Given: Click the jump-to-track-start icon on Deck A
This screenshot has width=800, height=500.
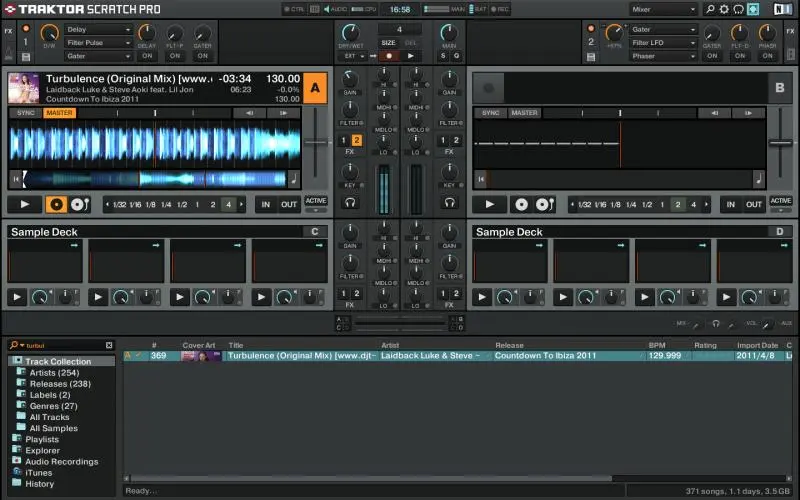Looking at the screenshot, I should coord(16,180).
